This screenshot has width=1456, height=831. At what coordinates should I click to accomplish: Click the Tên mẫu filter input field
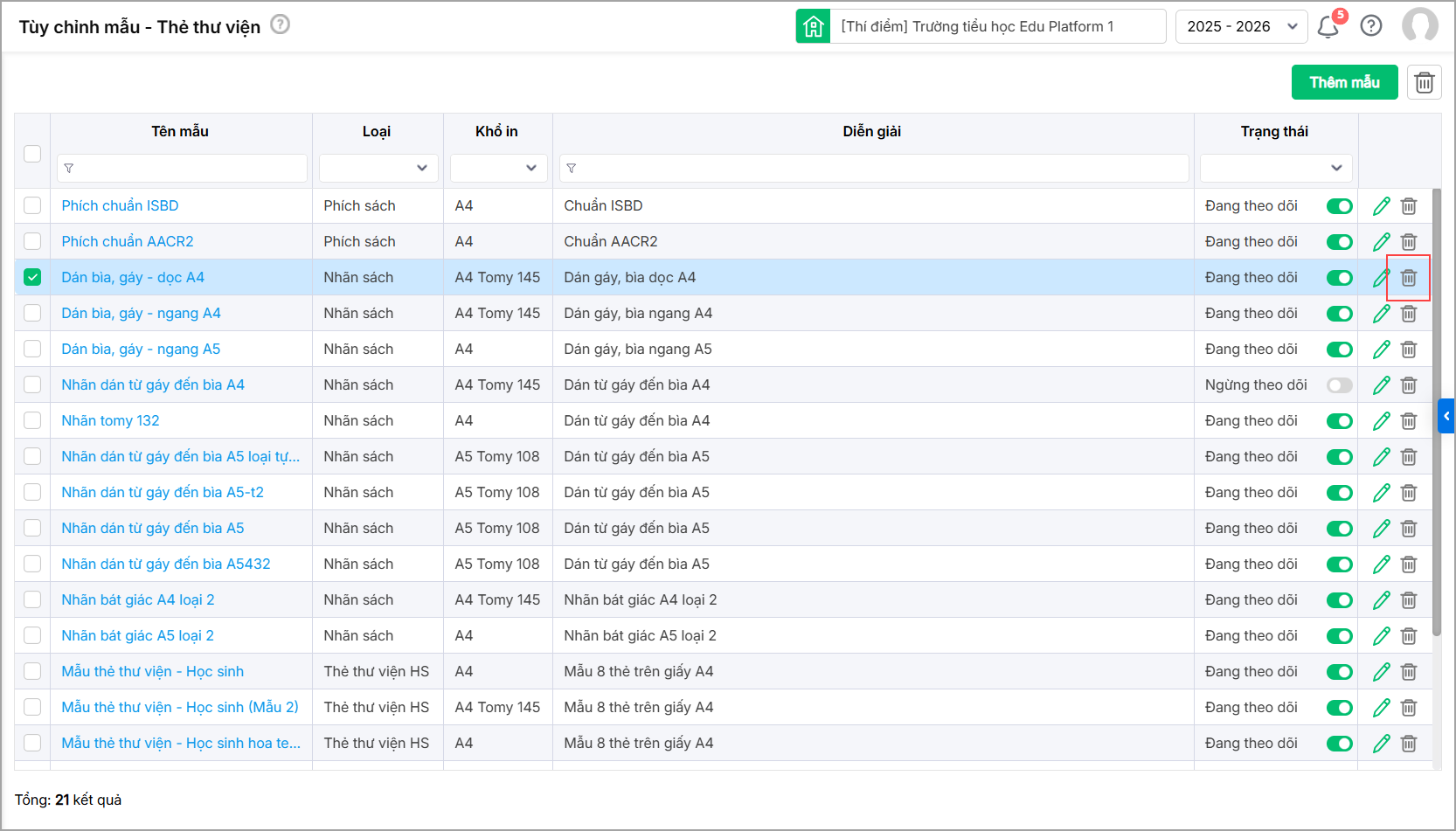[x=182, y=168]
